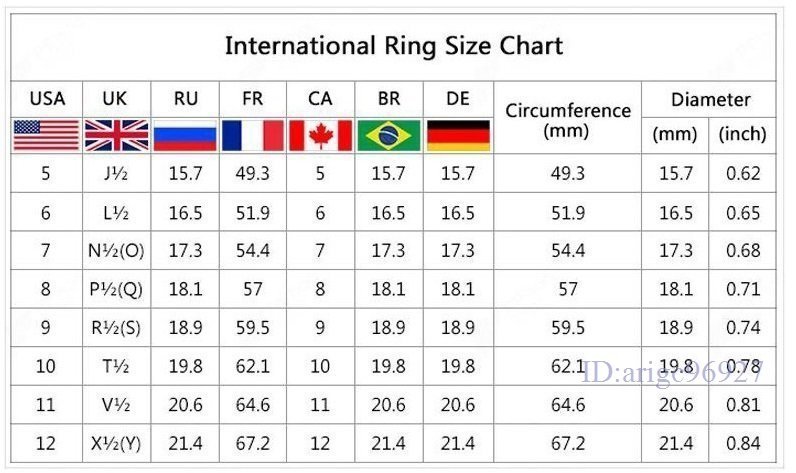796x473 pixels.
Task: Click the French flag icon
Action: coord(252,134)
